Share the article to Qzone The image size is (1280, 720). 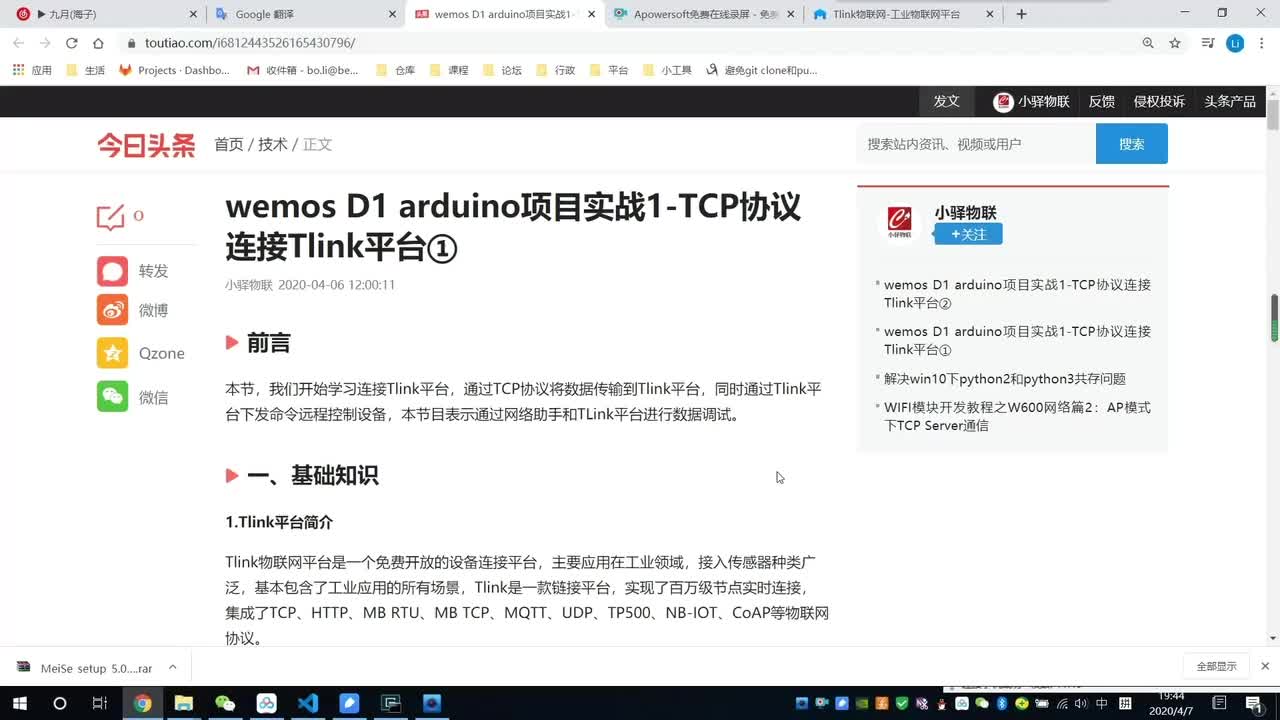point(113,353)
